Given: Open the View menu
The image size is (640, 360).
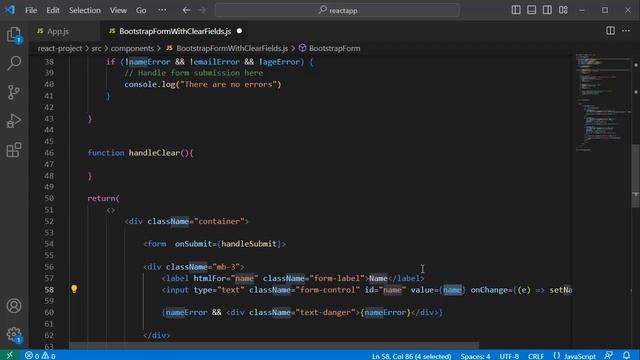Looking at the screenshot, I should coord(118,10).
